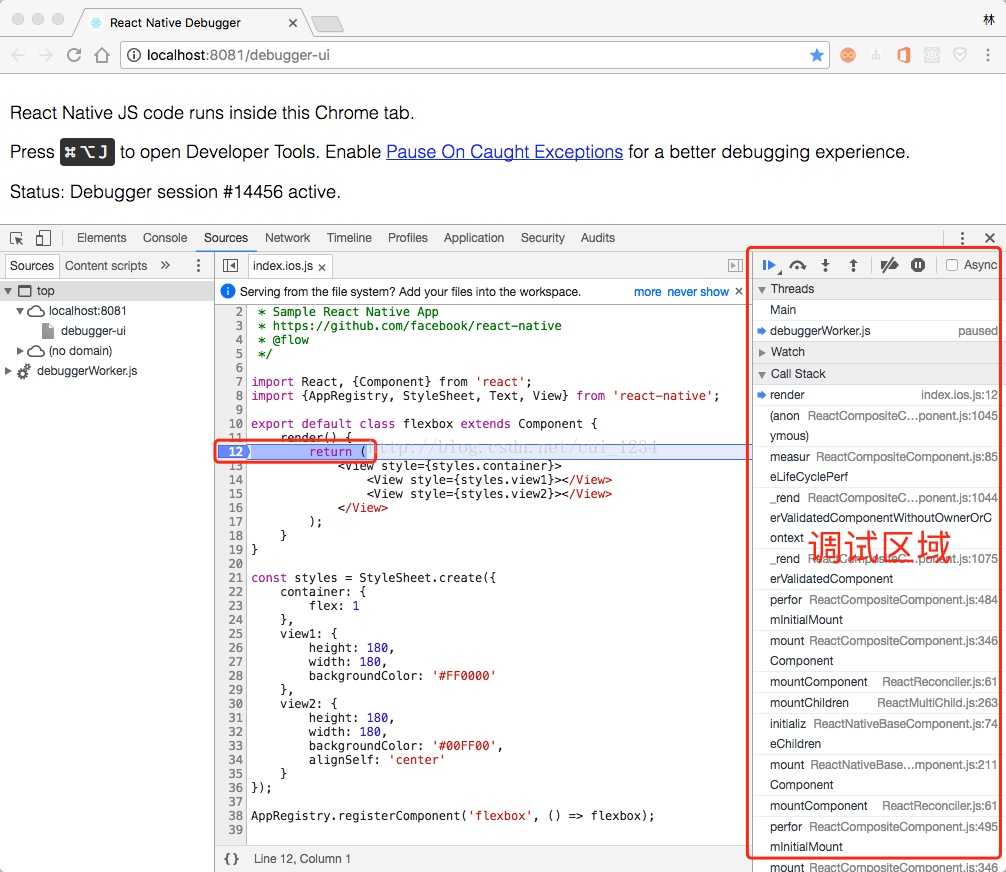The image size is (1006, 872).
Task: Click the Pause On Caught Exceptions link
Action: (x=504, y=152)
